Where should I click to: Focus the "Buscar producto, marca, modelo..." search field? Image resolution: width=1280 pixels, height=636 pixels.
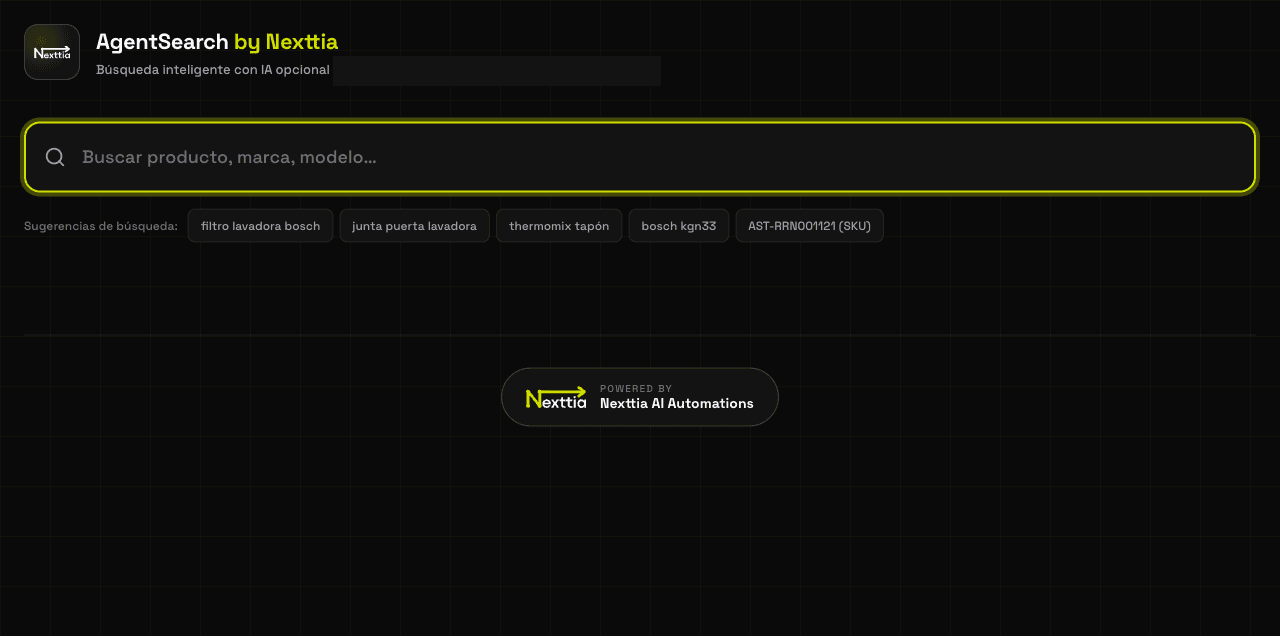click(x=640, y=157)
